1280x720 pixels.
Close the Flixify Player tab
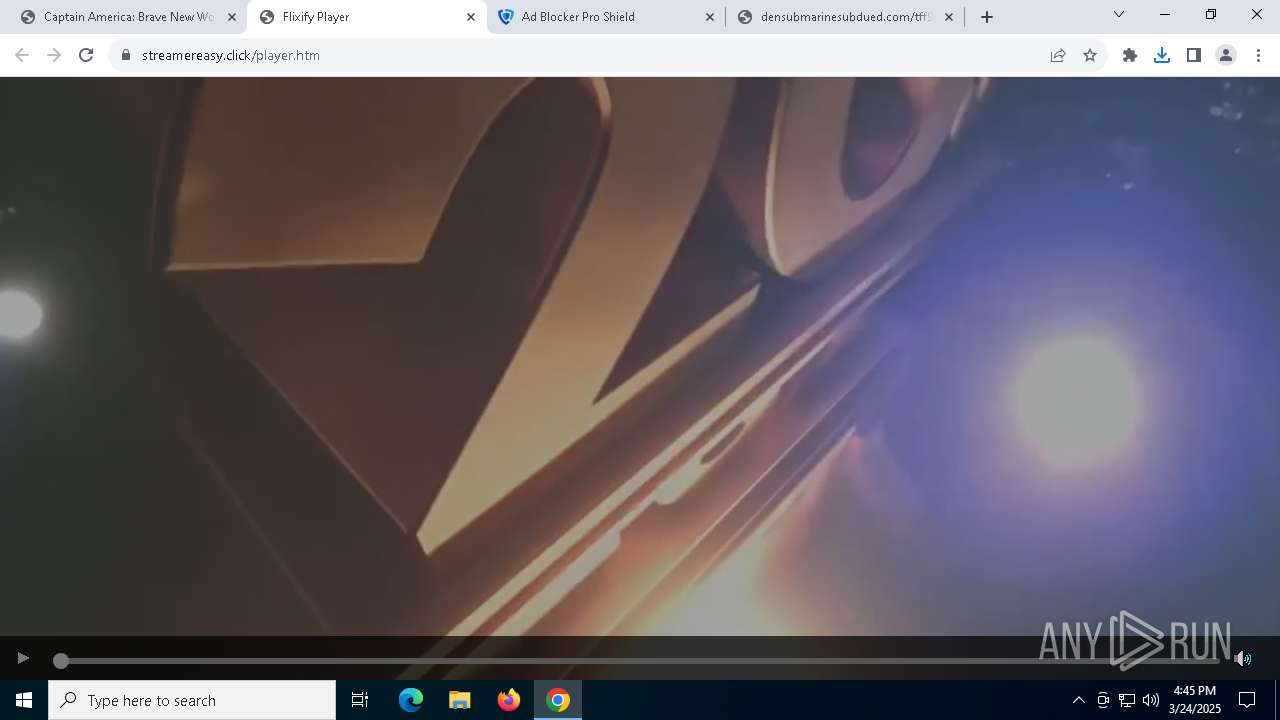(471, 17)
